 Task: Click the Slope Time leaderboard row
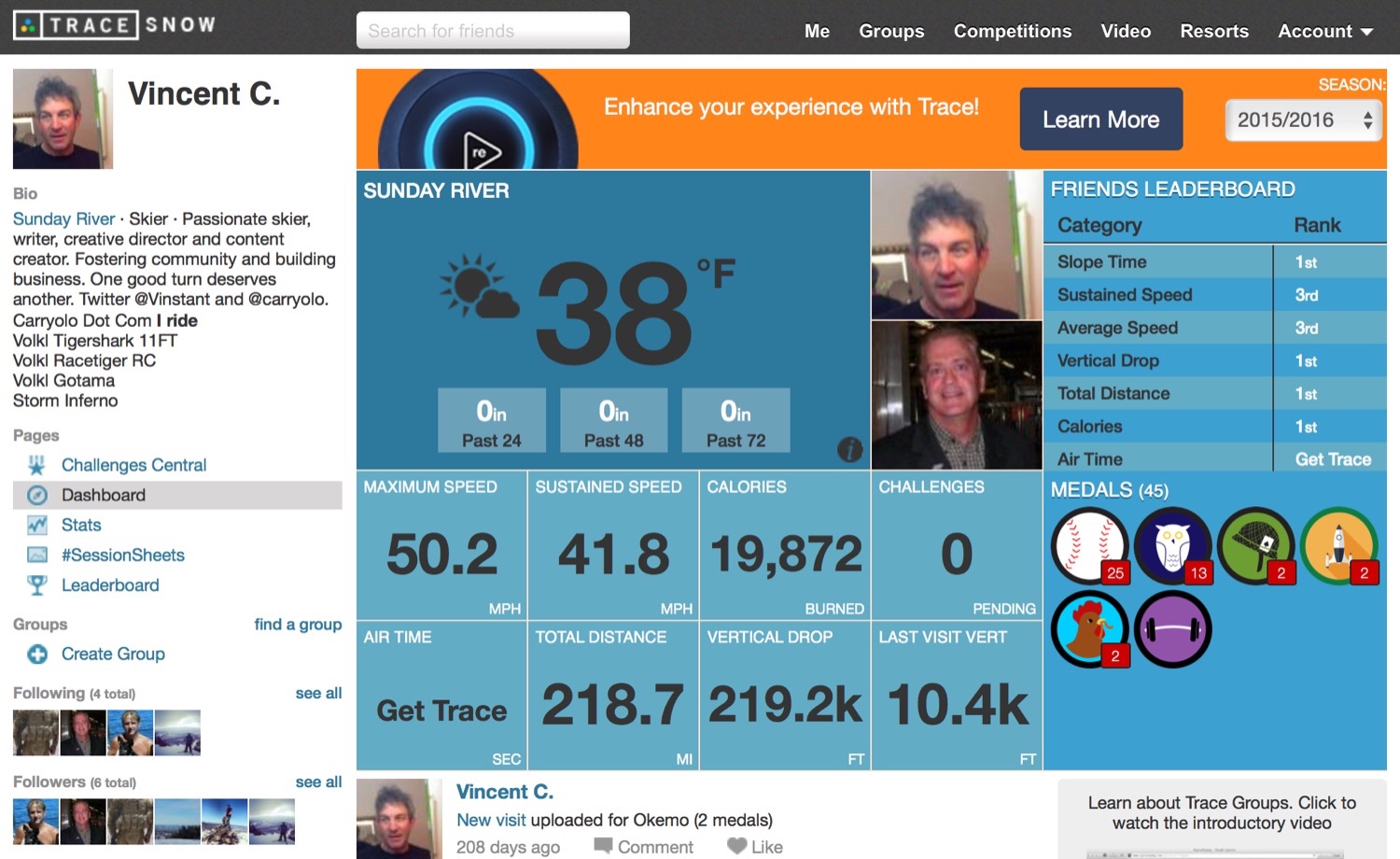tap(1215, 262)
